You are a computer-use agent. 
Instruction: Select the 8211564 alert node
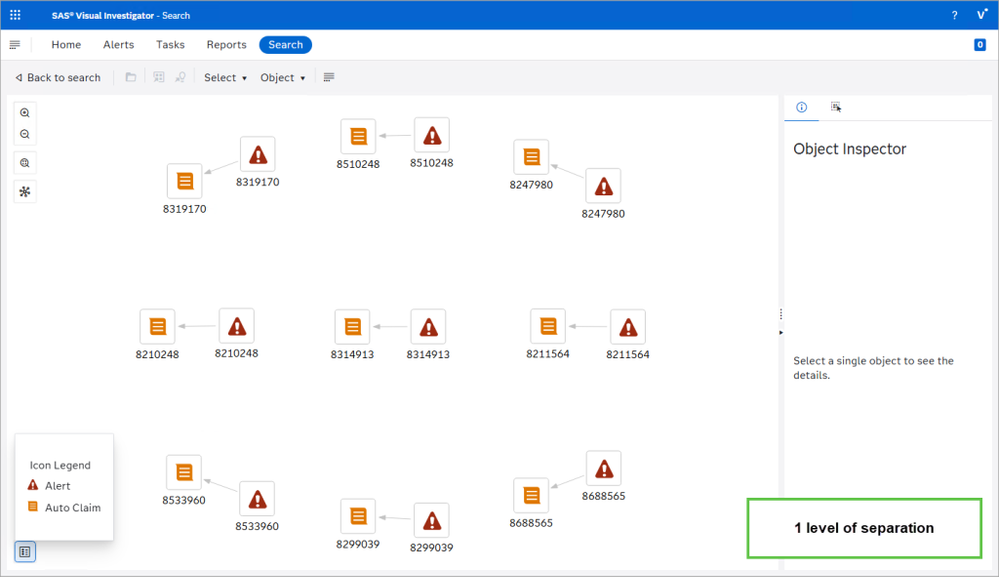[x=628, y=327]
